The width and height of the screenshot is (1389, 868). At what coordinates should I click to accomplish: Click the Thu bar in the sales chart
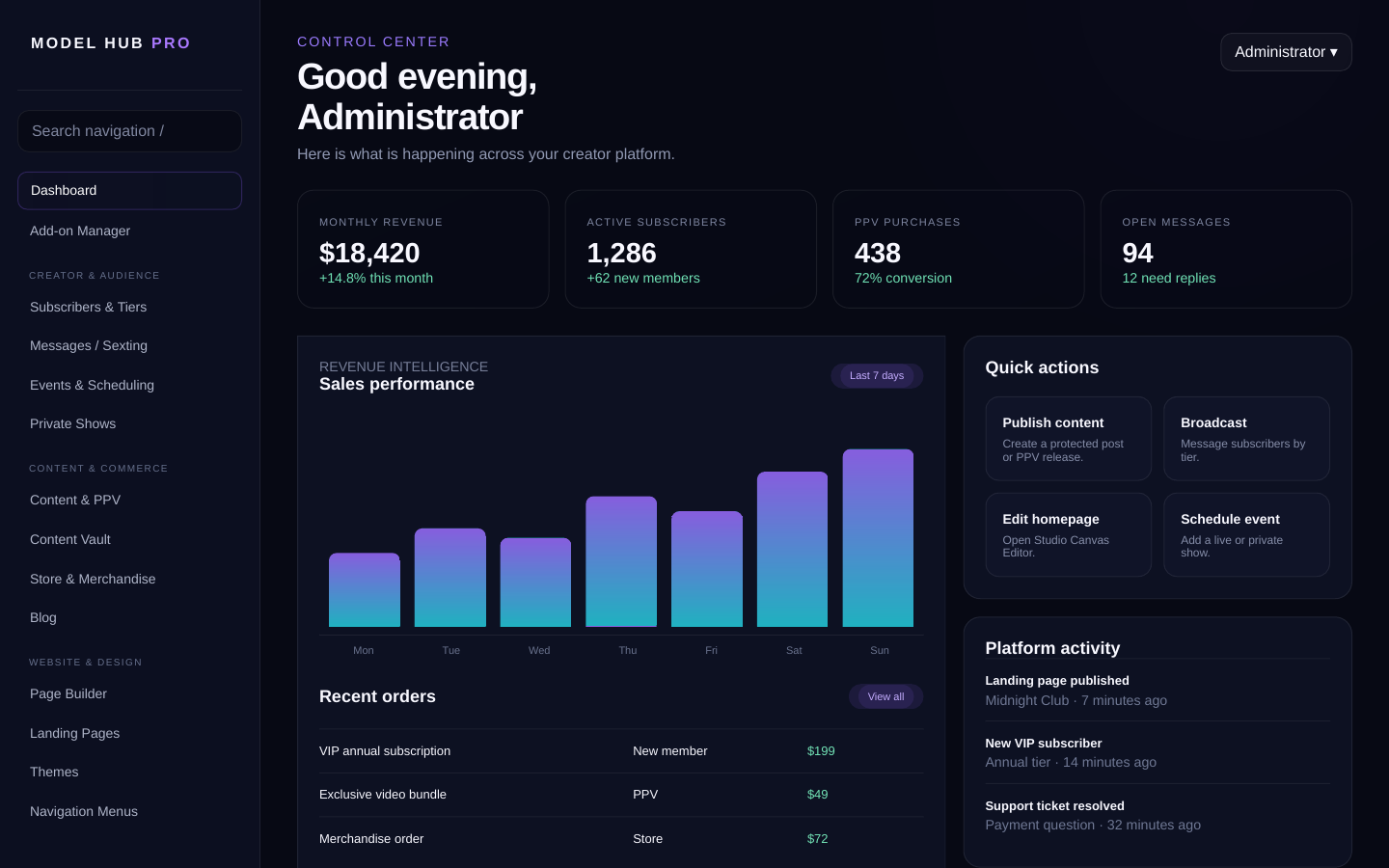click(x=621, y=561)
